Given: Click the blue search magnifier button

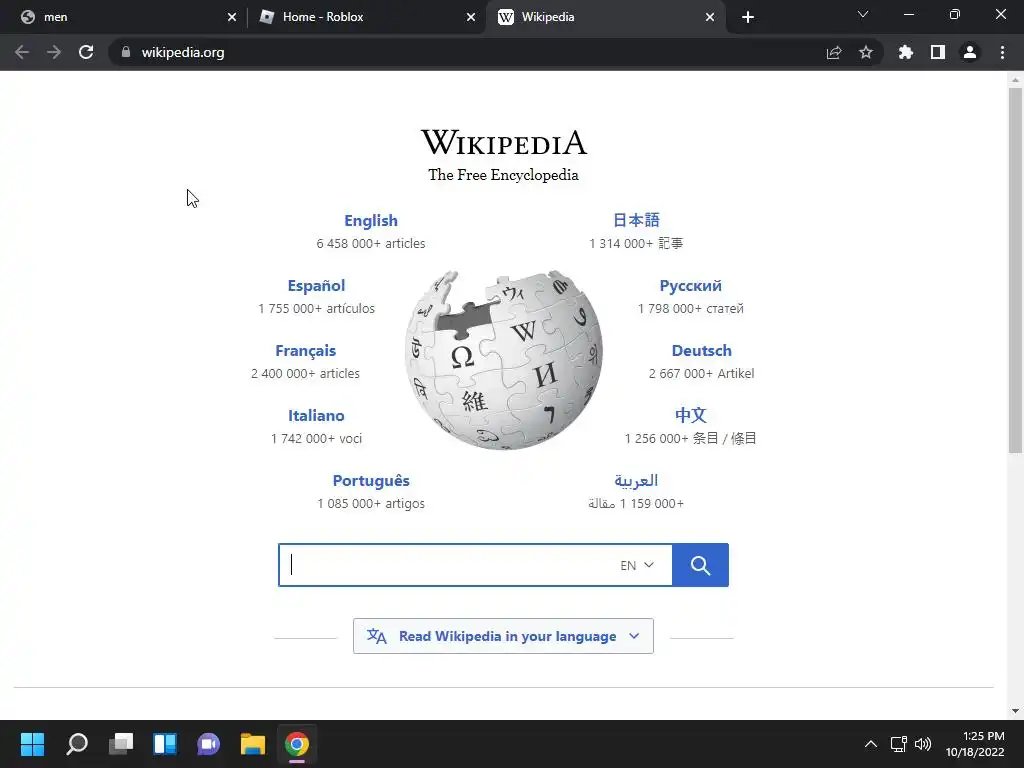Looking at the screenshot, I should [x=700, y=565].
